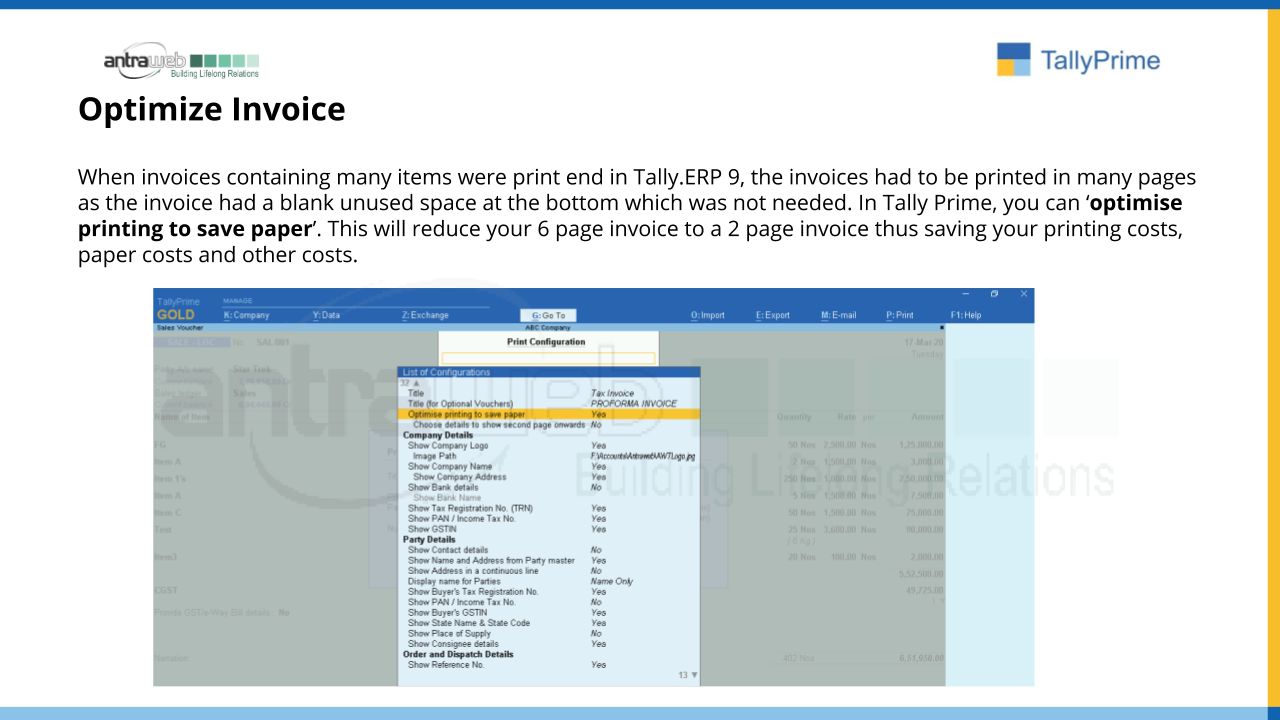Image resolution: width=1280 pixels, height=720 pixels.
Task: Select the Title configuration row
Action: click(x=549, y=393)
